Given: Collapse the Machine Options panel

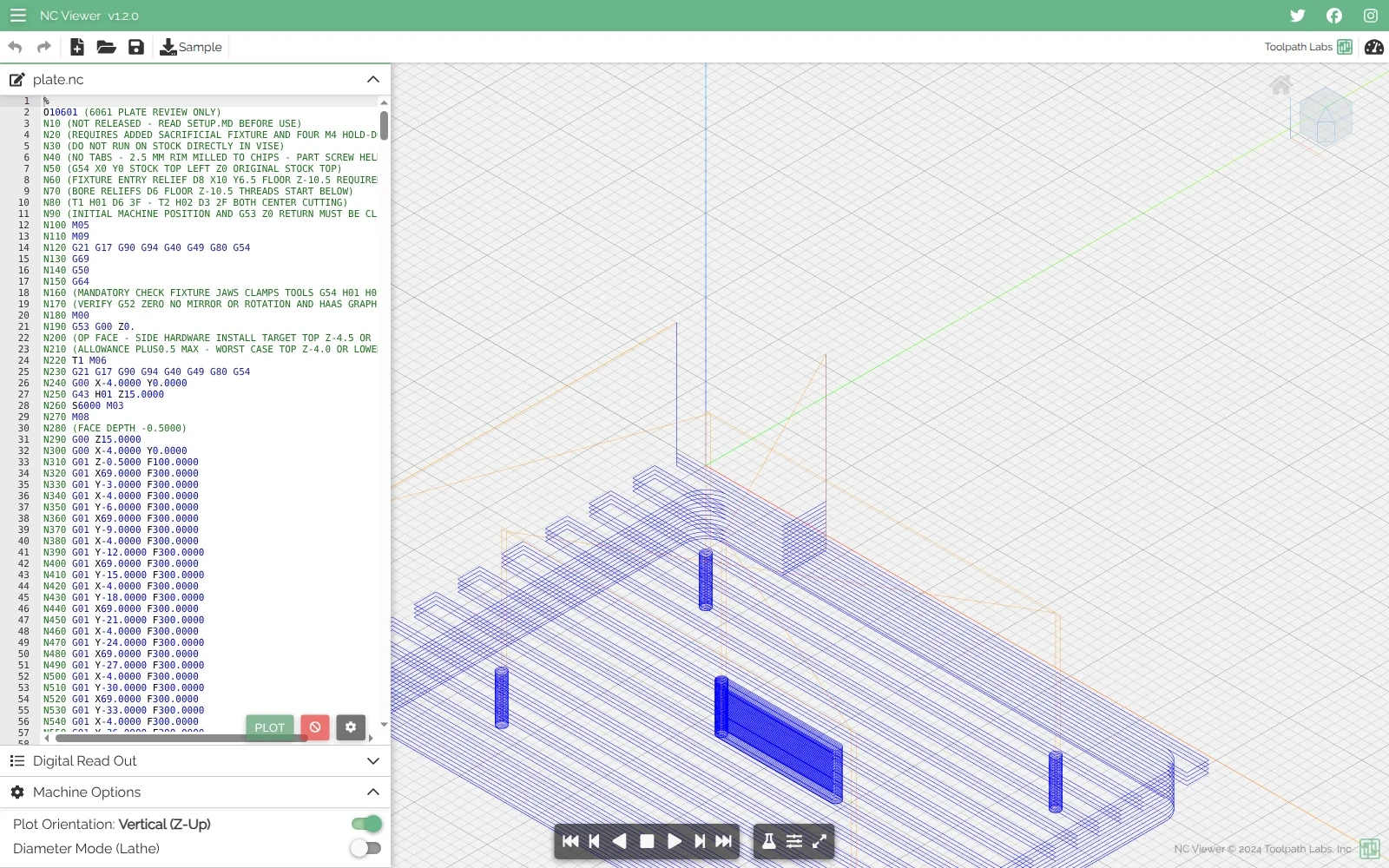Looking at the screenshot, I should pos(373,792).
